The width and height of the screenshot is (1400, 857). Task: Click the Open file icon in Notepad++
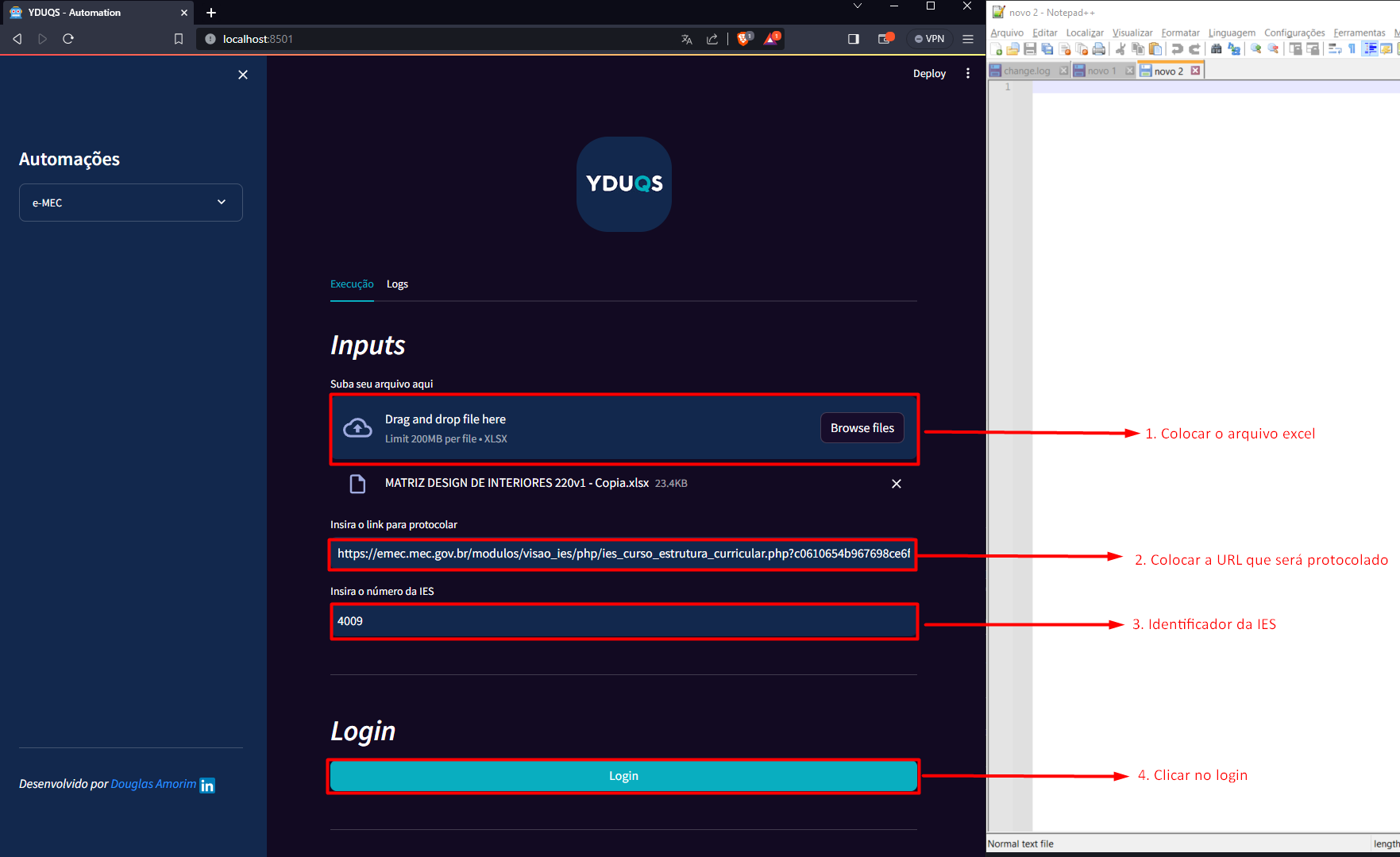tap(1012, 49)
